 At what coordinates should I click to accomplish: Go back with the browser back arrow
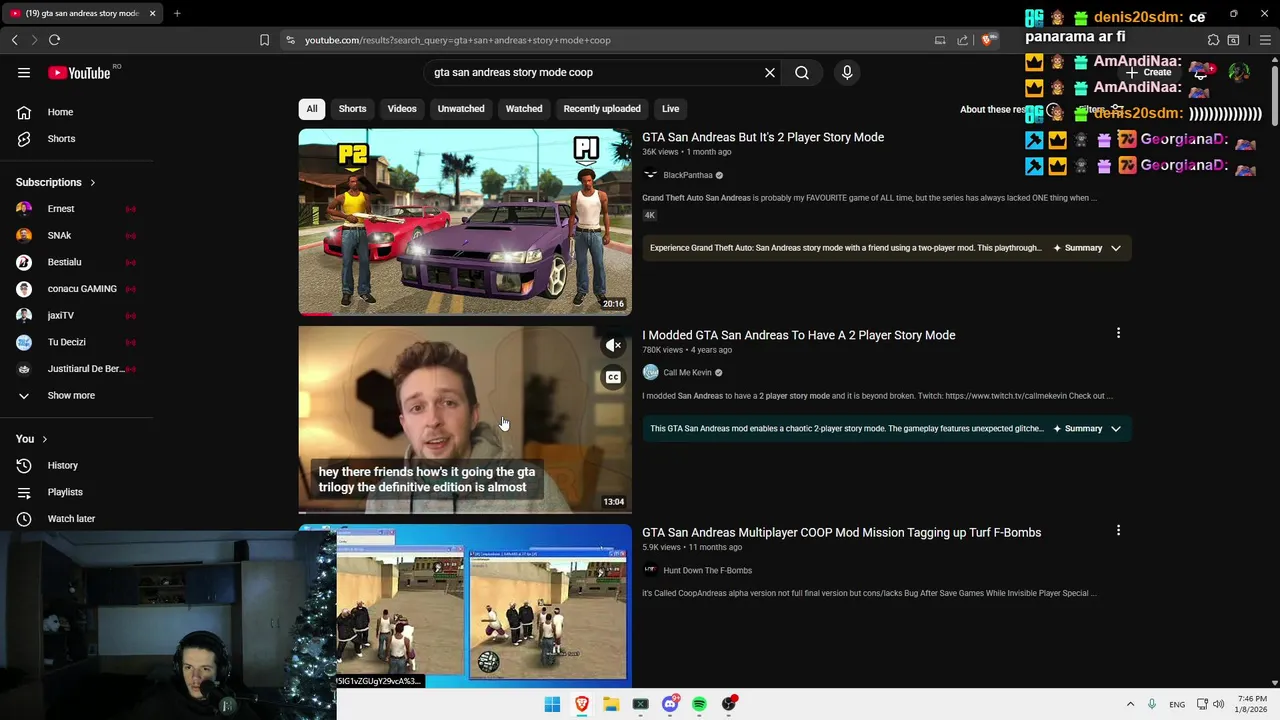[x=14, y=40]
